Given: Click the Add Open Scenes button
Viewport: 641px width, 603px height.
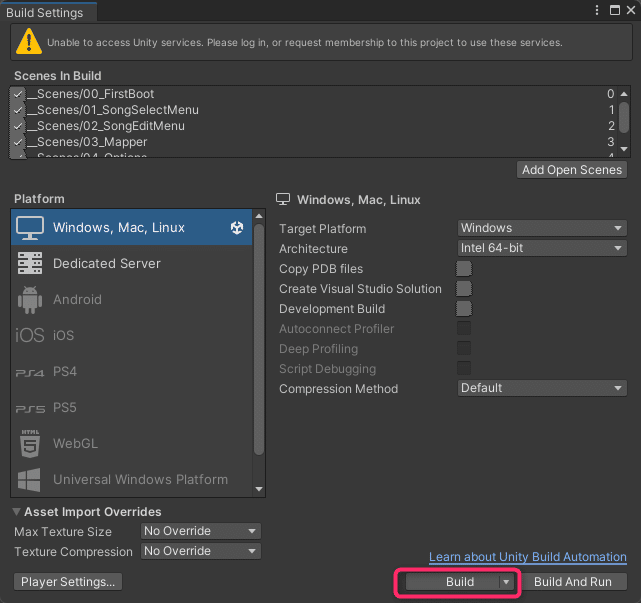Looking at the screenshot, I should (x=572, y=170).
